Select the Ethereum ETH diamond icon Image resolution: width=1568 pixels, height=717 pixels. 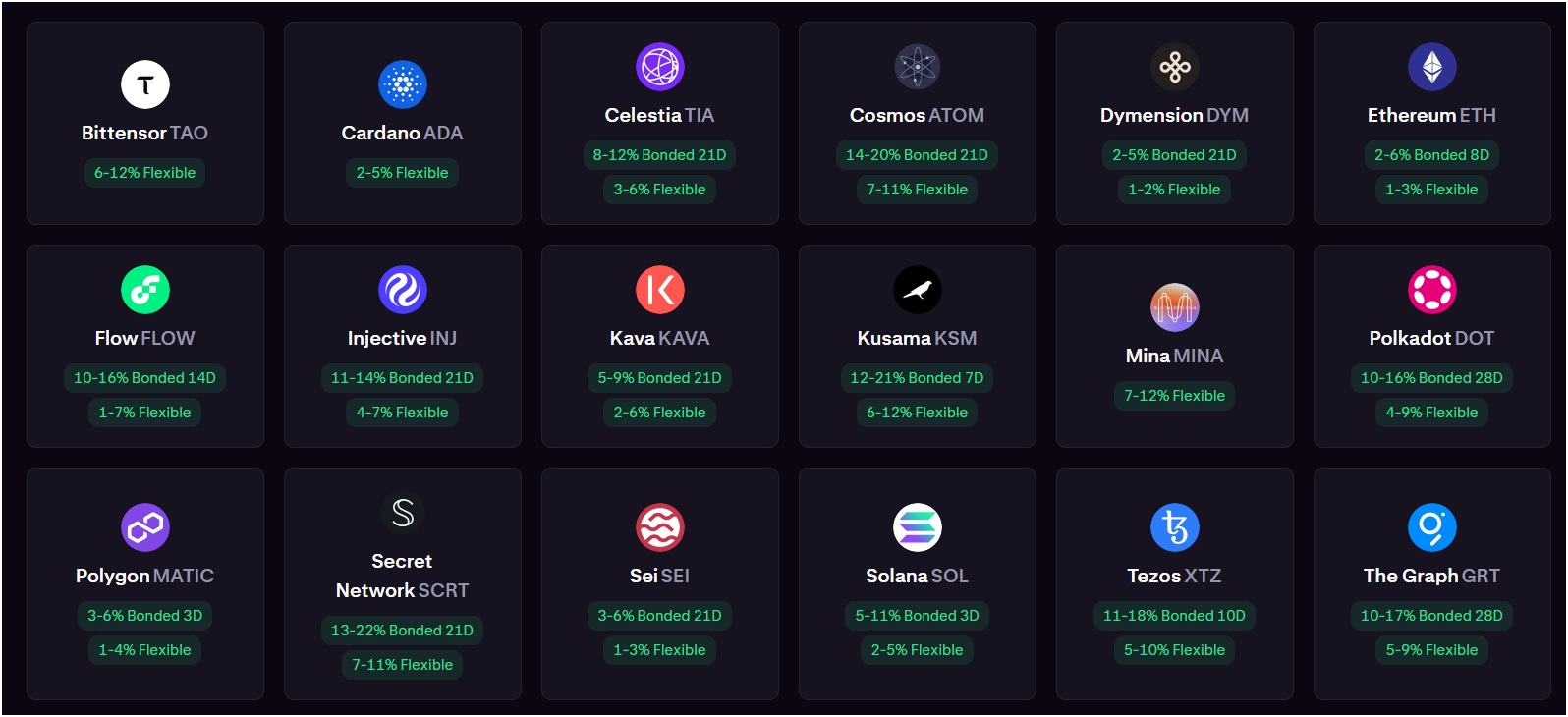click(x=1432, y=67)
